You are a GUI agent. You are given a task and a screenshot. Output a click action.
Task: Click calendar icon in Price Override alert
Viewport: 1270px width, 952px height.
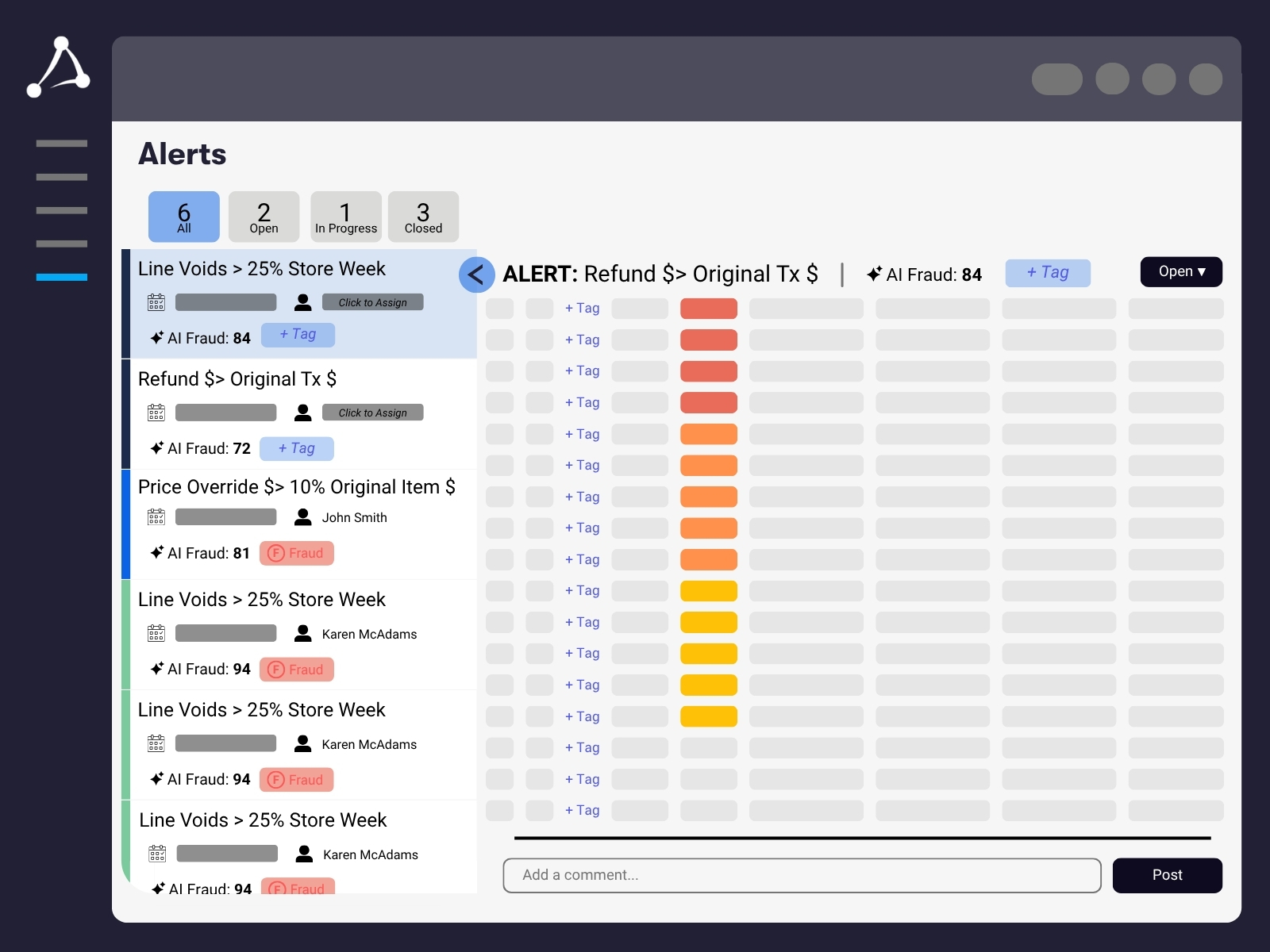click(x=156, y=517)
